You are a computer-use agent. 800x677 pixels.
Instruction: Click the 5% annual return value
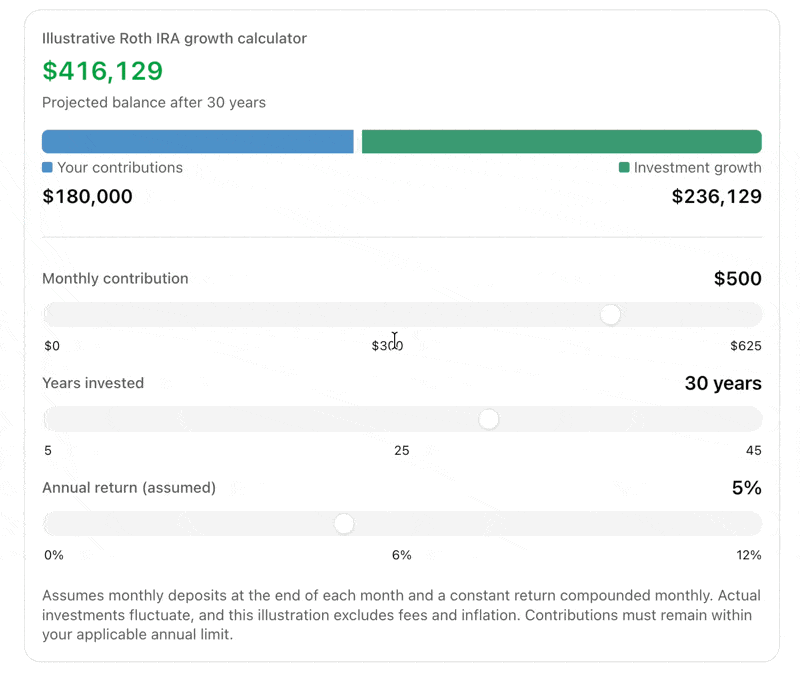click(746, 488)
